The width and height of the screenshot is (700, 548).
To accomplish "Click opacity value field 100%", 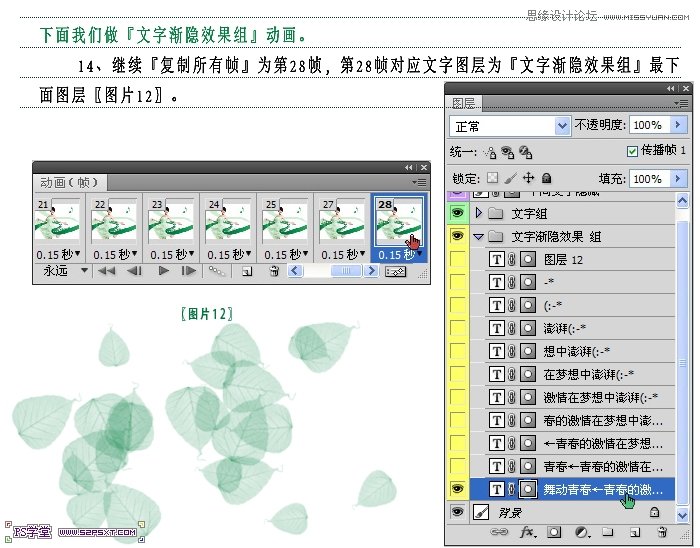I will click(648, 125).
